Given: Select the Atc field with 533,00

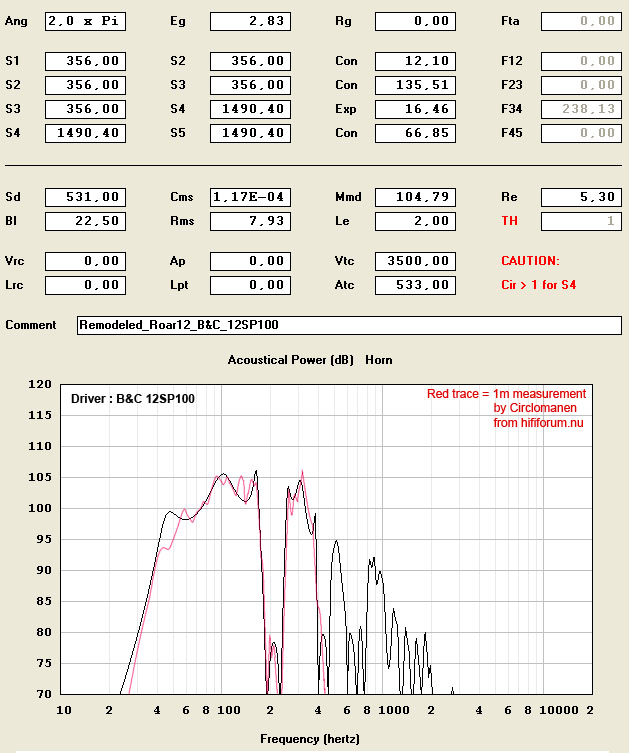Looking at the screenshot, I should coord(415,285).
